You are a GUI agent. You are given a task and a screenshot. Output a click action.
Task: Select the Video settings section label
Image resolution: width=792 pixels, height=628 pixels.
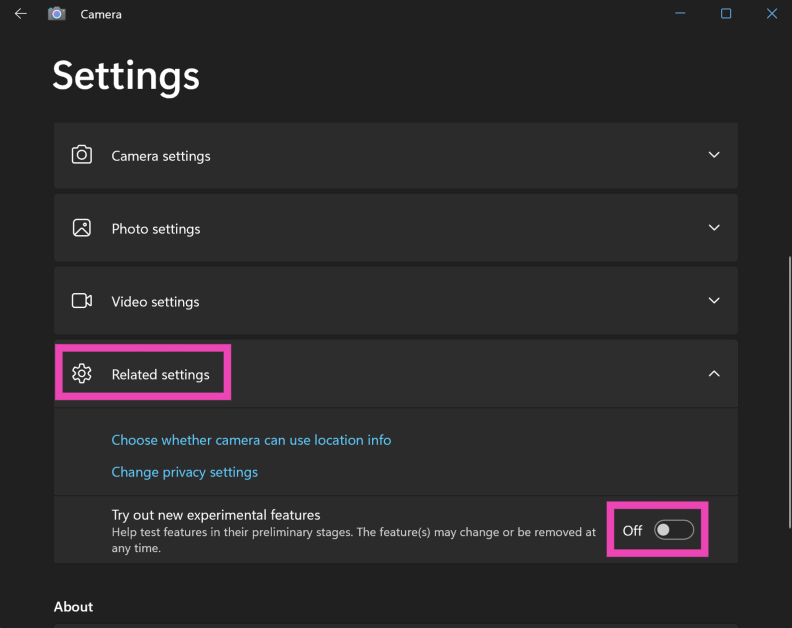click(x=155, y=302)
